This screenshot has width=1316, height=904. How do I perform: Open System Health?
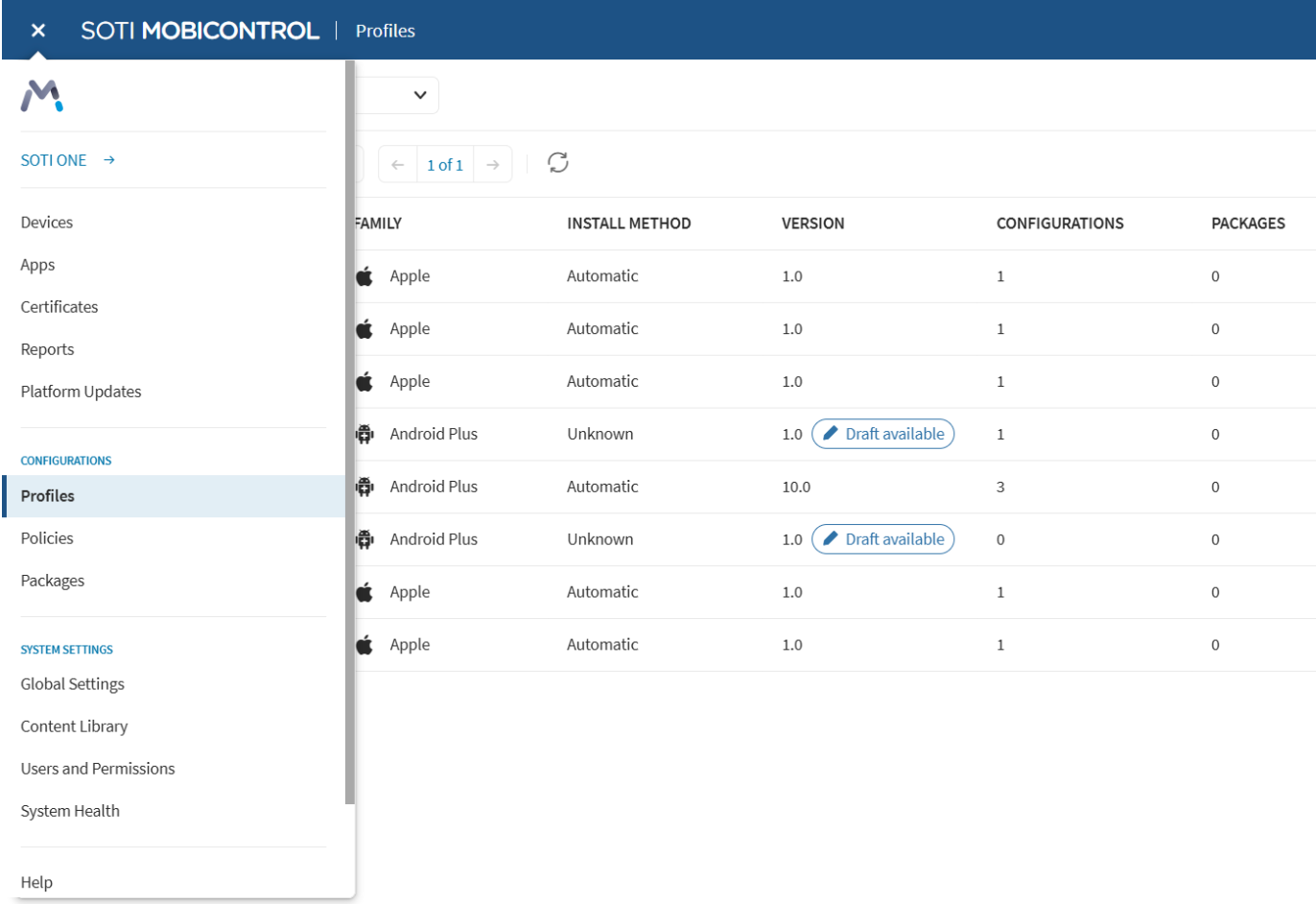pyautogui.click(x=70, y=811)
